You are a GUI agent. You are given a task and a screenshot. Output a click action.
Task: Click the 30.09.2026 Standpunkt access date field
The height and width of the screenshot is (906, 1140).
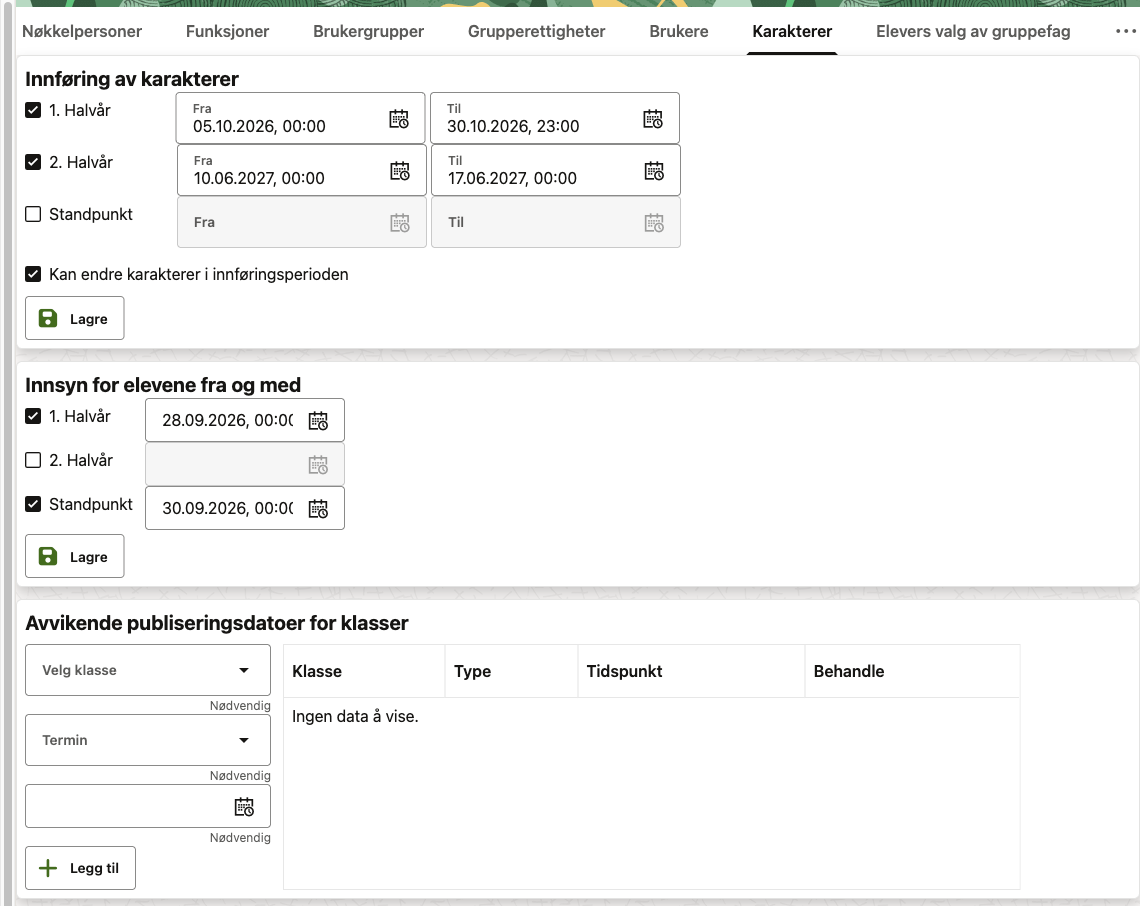245,508
